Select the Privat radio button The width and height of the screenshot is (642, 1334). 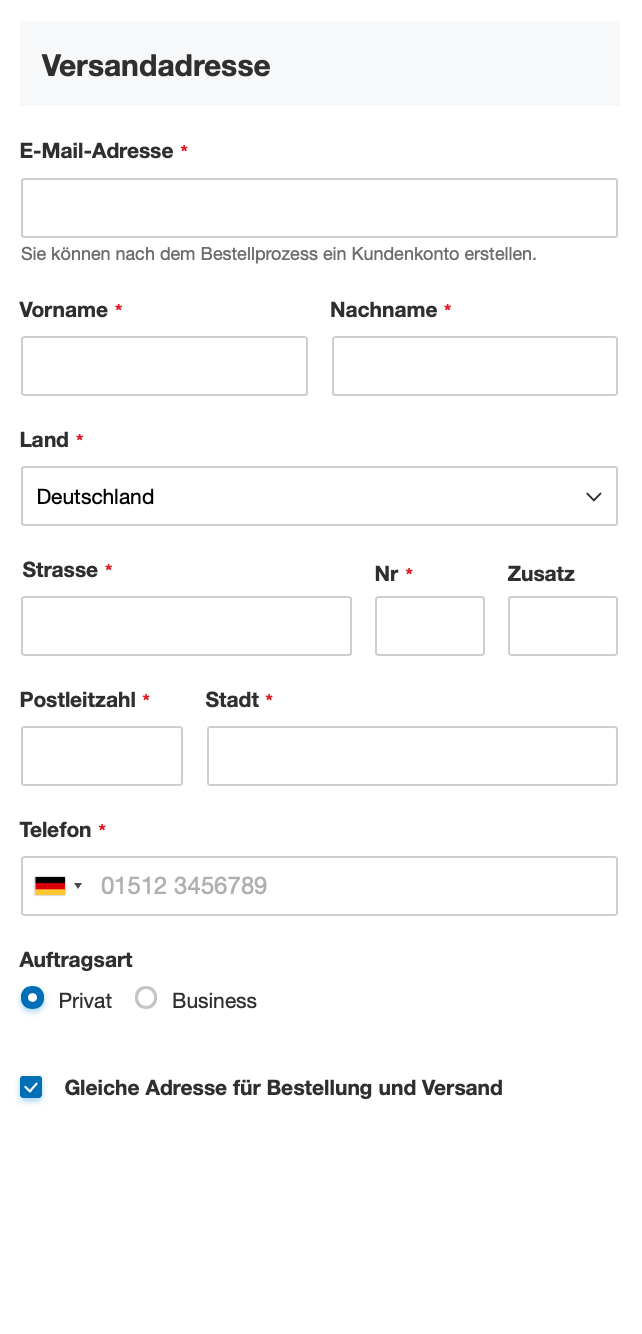click(31, 998)
